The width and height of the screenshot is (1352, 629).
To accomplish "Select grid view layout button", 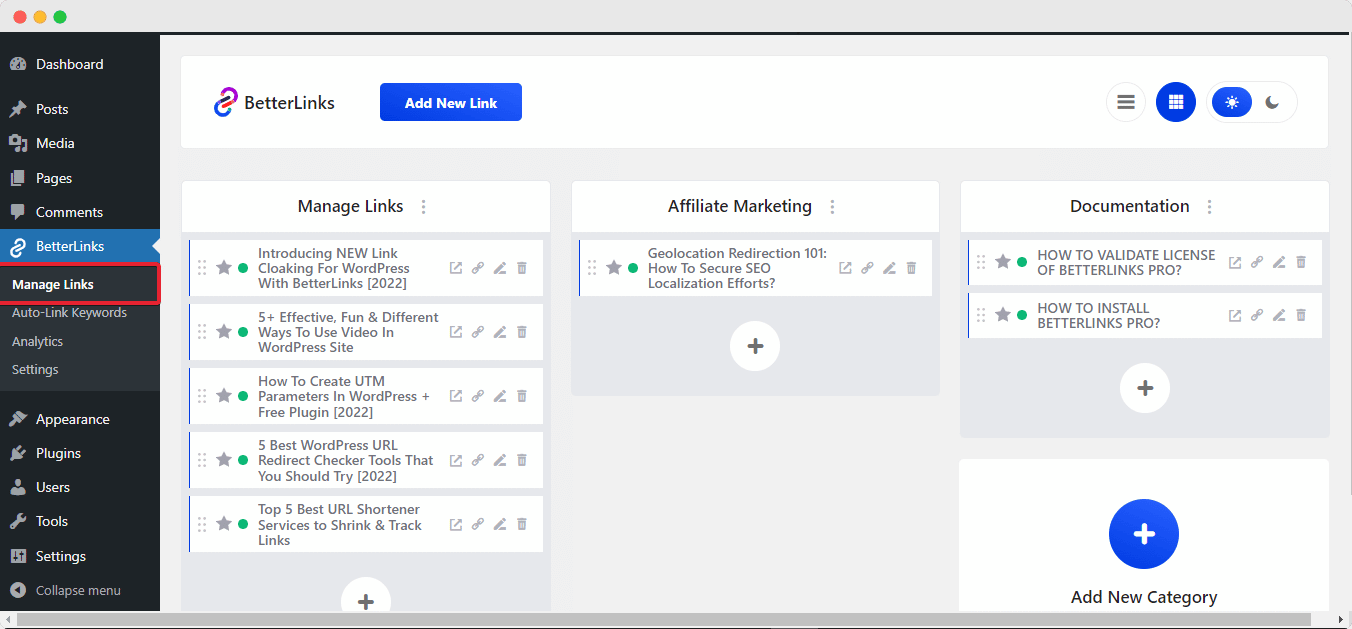I will pyautogui.click(x=1176, y=102).
